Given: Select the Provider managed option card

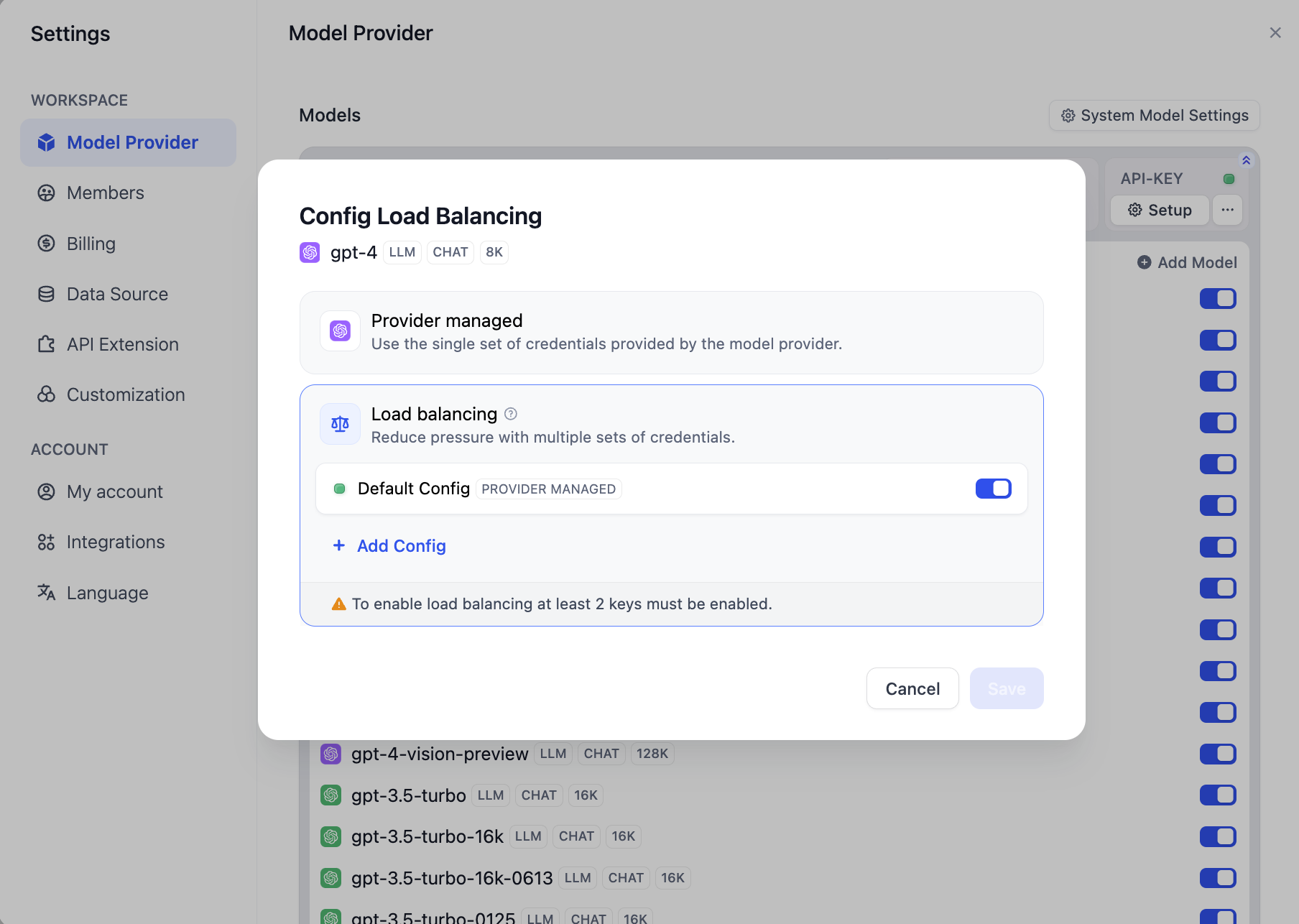Looking at the screenshot, I should tap(671, 332).
